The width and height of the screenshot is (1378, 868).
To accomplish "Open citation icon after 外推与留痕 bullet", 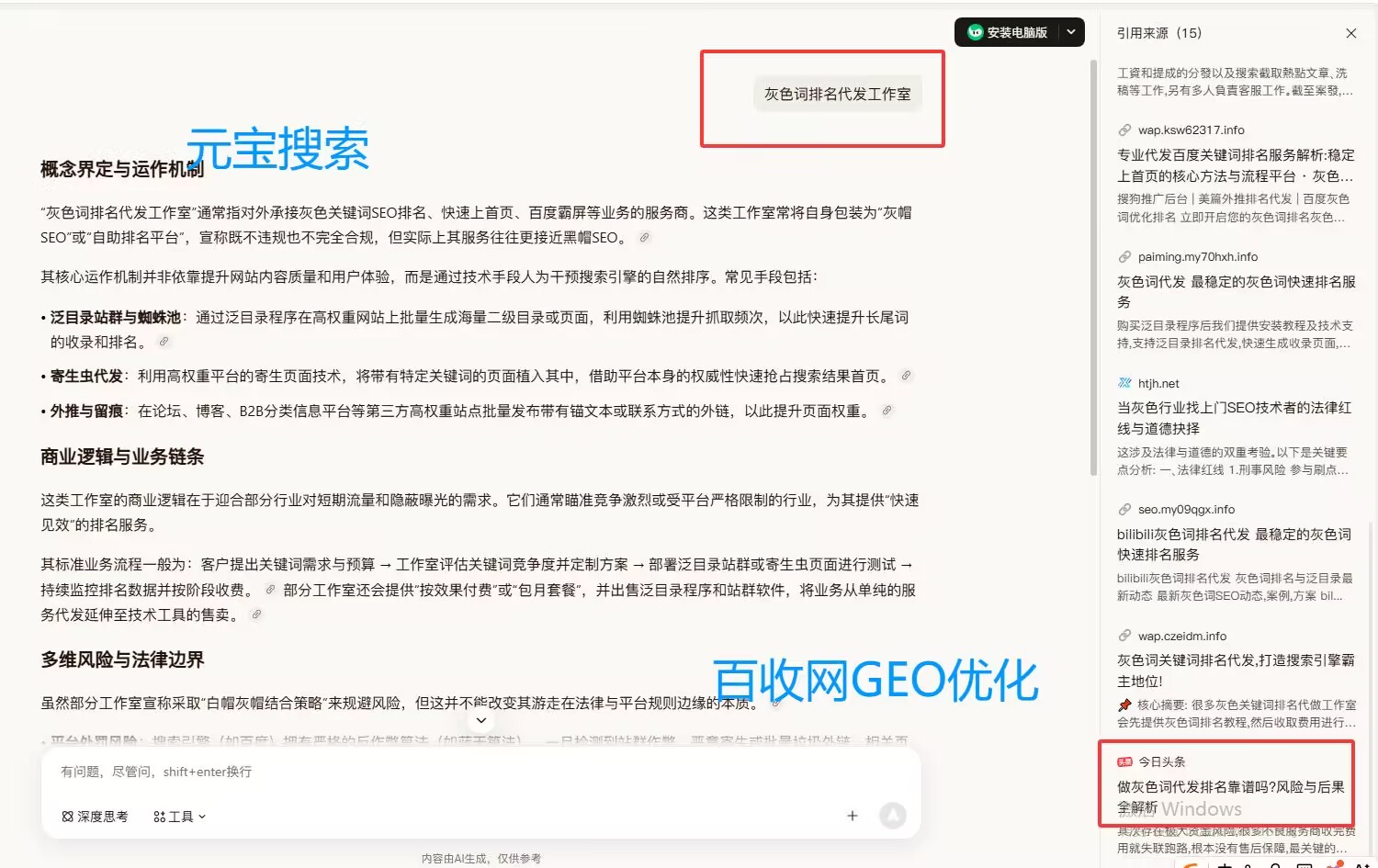I will click(887, 411).
